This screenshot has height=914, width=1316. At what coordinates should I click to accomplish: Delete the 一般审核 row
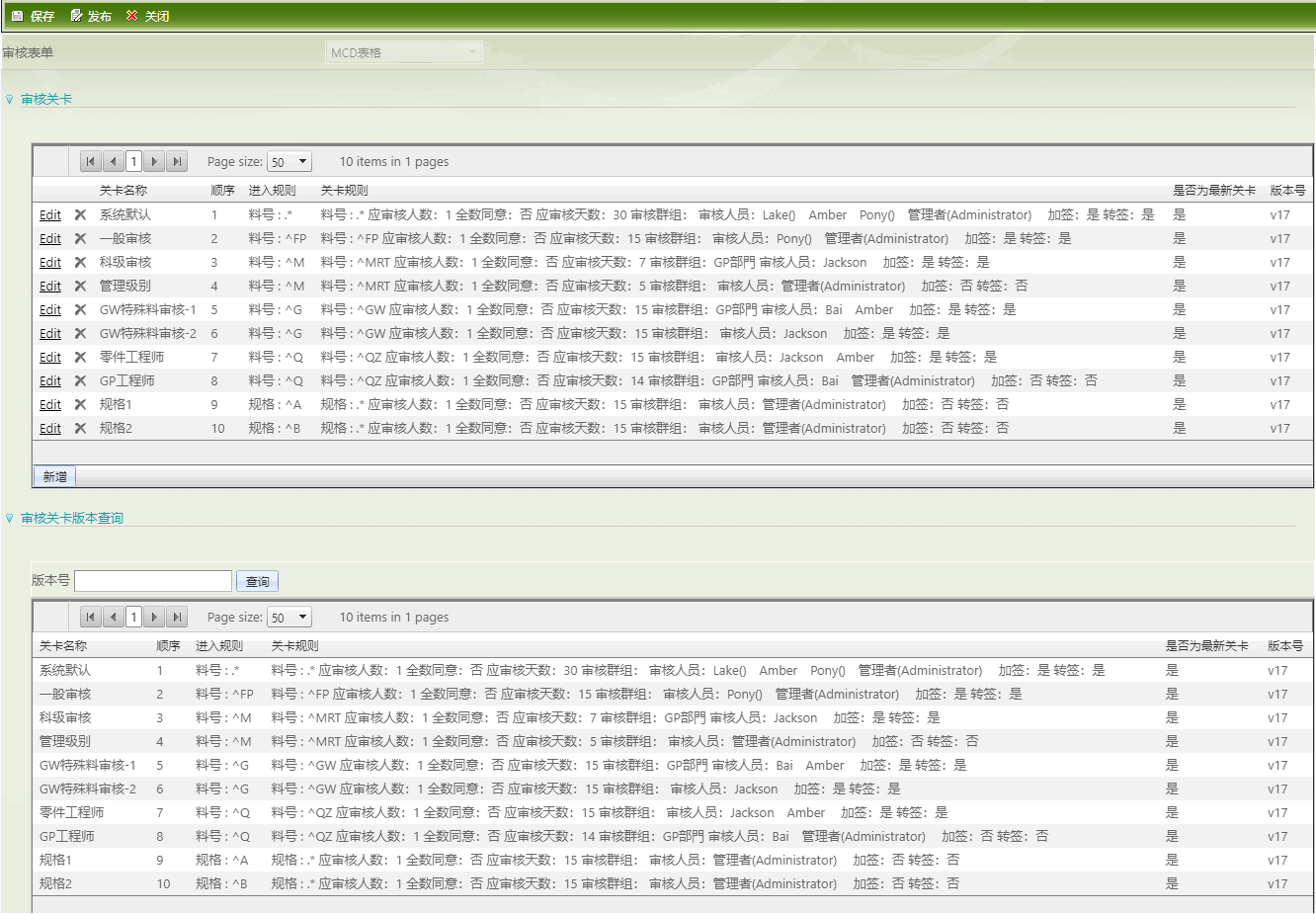80,238
